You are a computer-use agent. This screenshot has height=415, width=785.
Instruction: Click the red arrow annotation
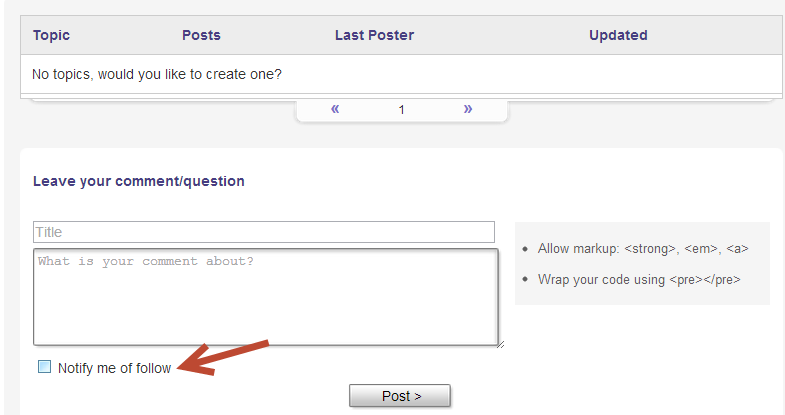click(226, 357)
